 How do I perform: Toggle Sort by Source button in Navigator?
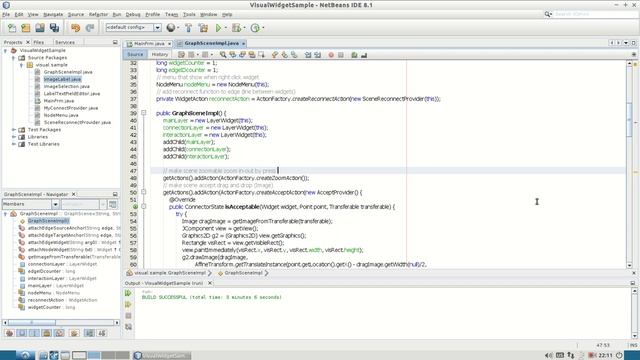pyautogui.click(x=102, y=333)
